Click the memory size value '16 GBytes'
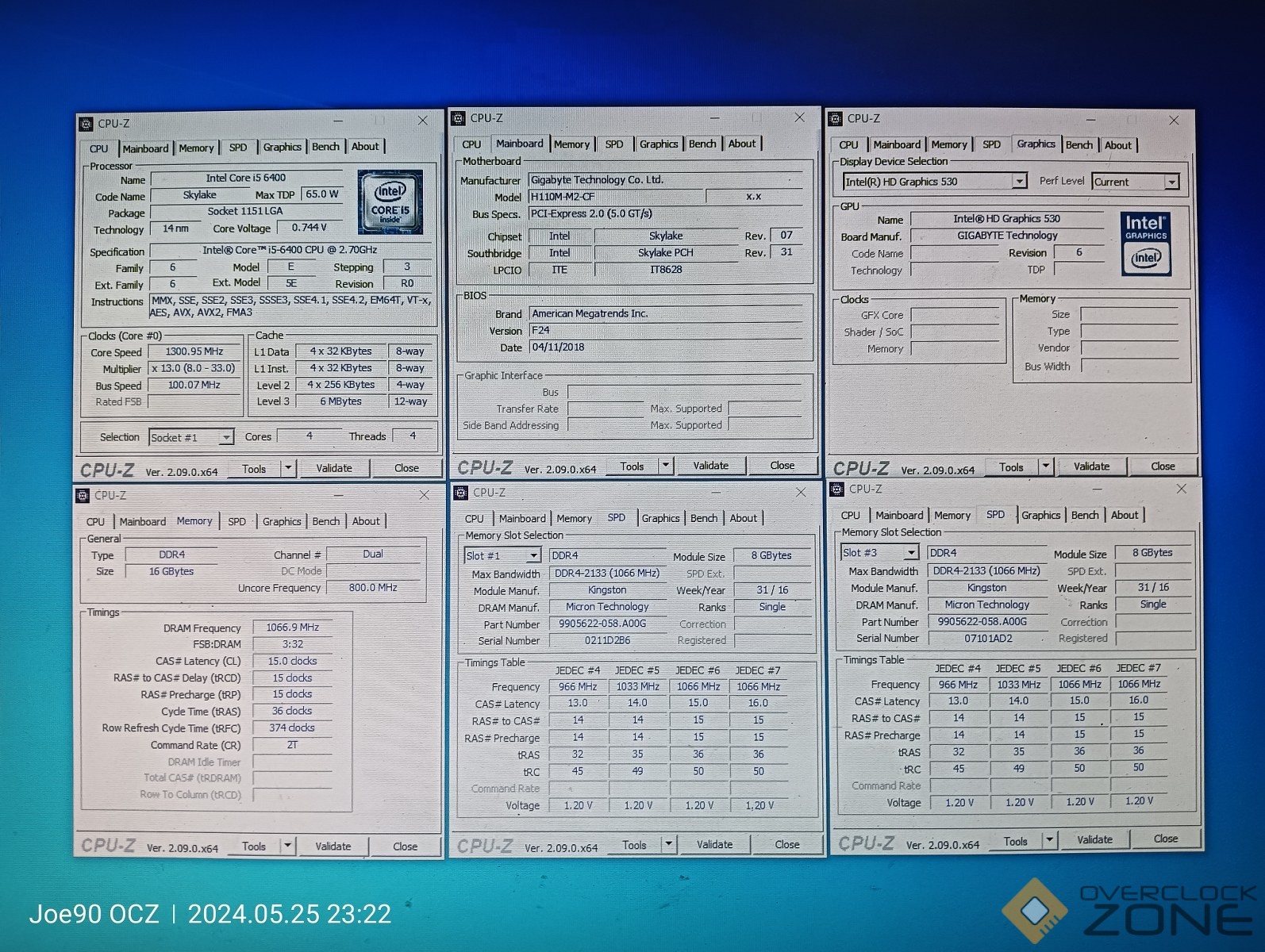This screenshot has width=1265, height=952. click(x=171, y=571)
